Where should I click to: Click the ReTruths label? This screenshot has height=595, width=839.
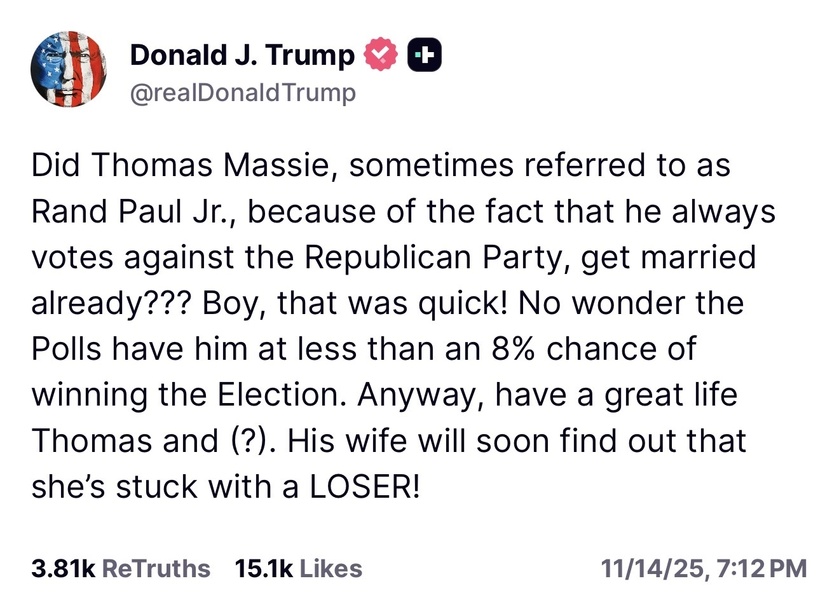pos(156,568)
